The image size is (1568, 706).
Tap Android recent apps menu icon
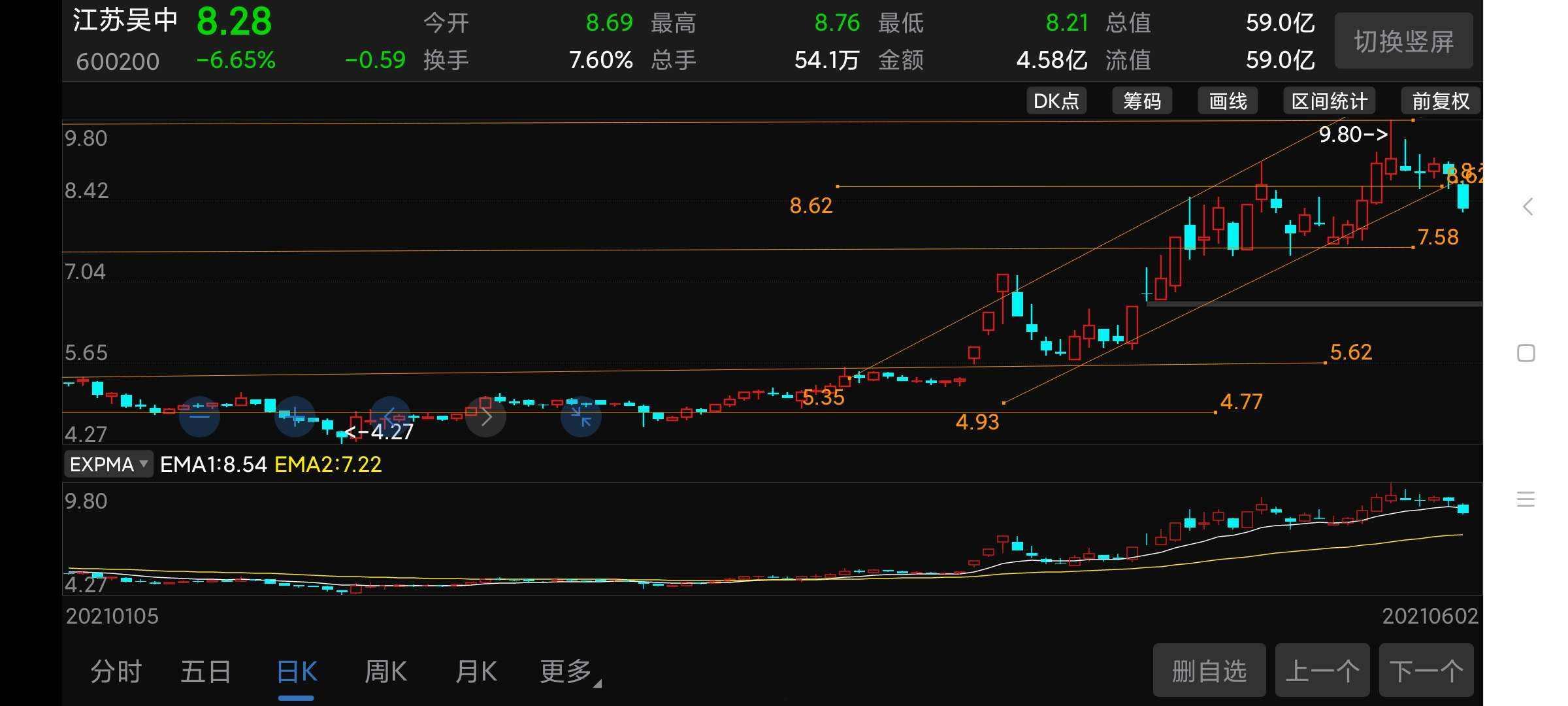click(x=1526, y=499)
